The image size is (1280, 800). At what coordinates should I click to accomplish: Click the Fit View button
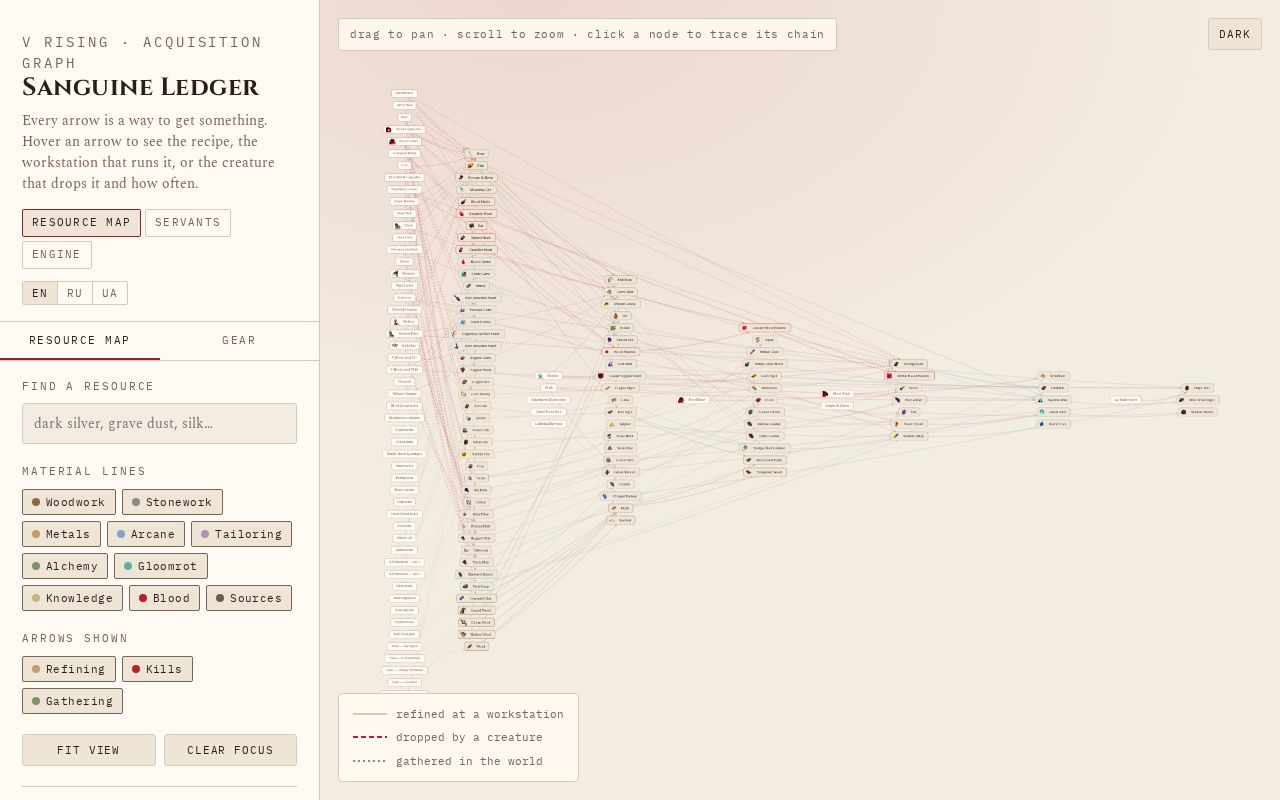[x=89, y=750]
